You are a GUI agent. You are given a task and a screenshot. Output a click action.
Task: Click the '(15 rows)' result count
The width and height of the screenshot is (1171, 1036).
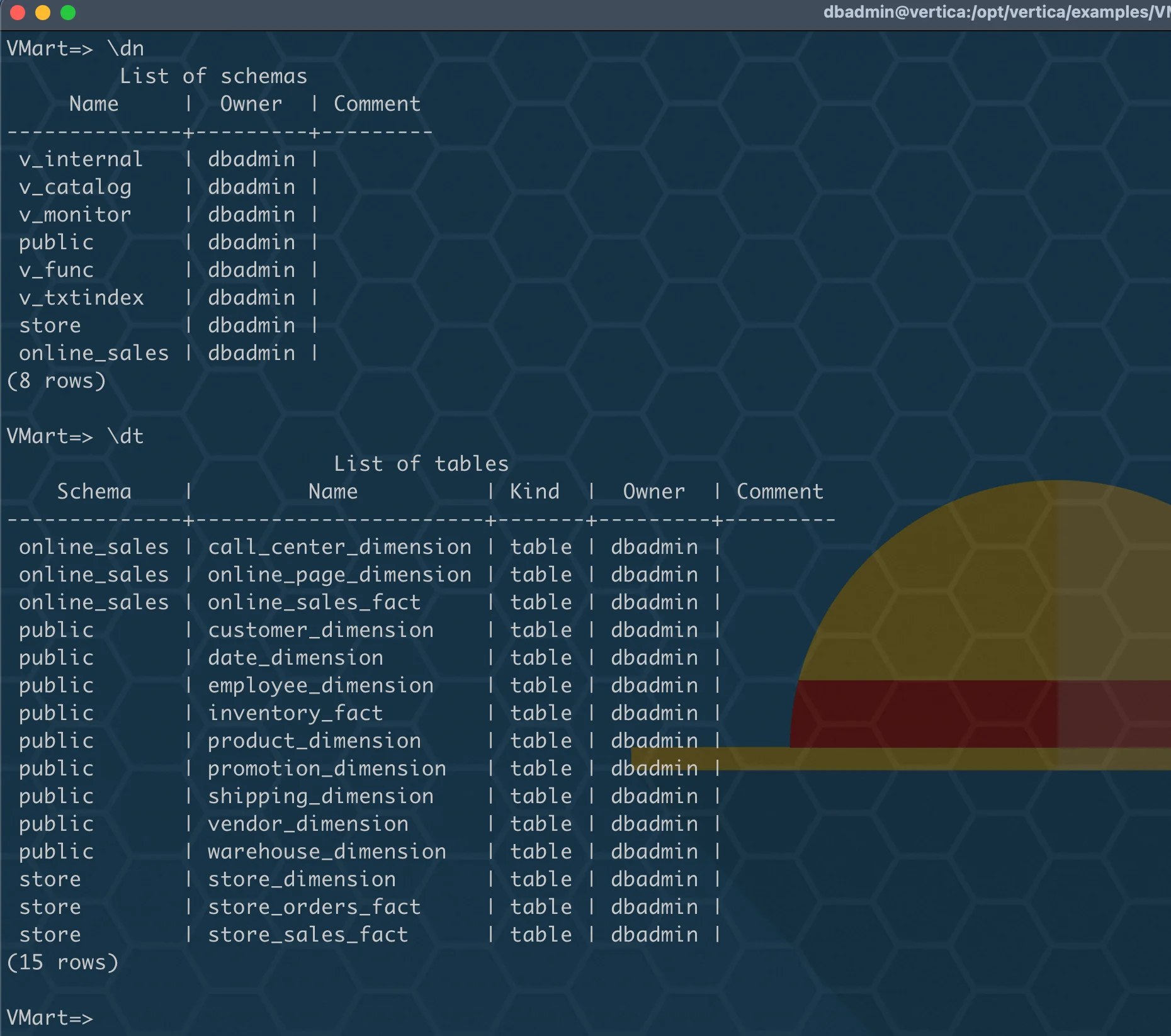62,962
